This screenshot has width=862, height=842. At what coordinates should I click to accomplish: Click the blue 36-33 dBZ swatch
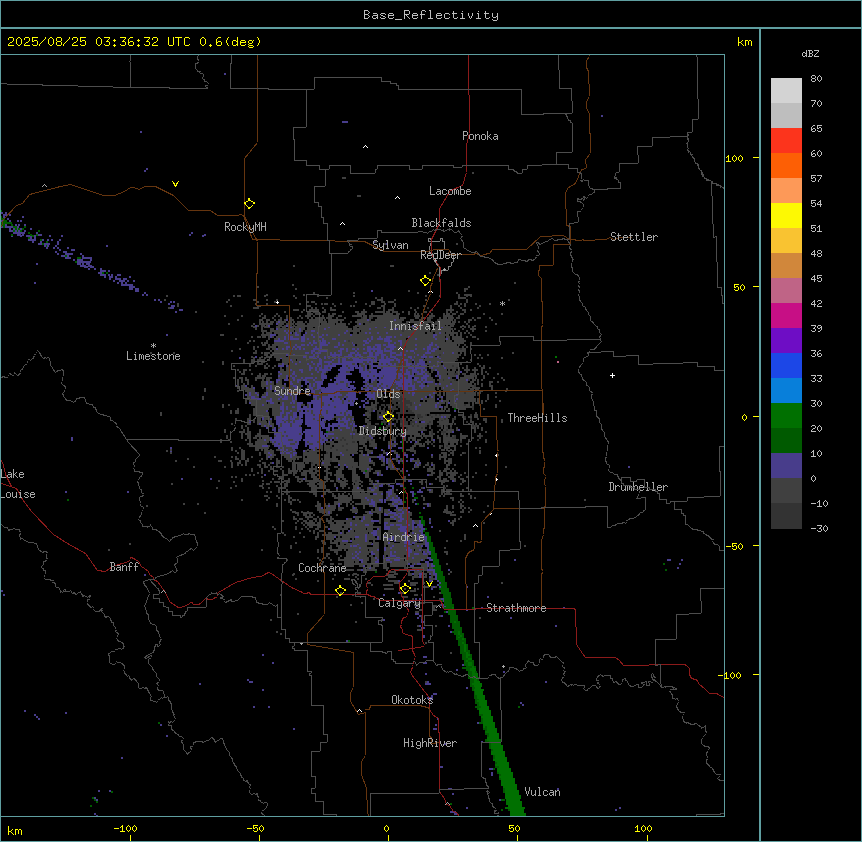(786, 365)
